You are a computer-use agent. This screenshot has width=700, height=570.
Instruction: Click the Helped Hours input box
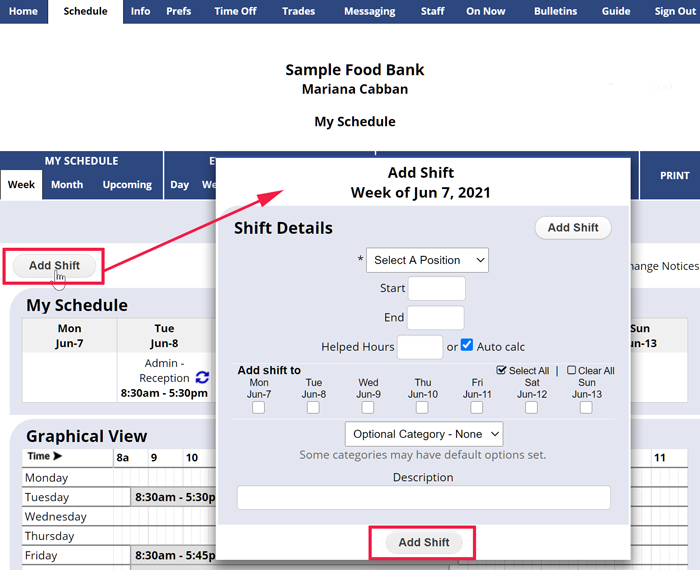point(420,347)
